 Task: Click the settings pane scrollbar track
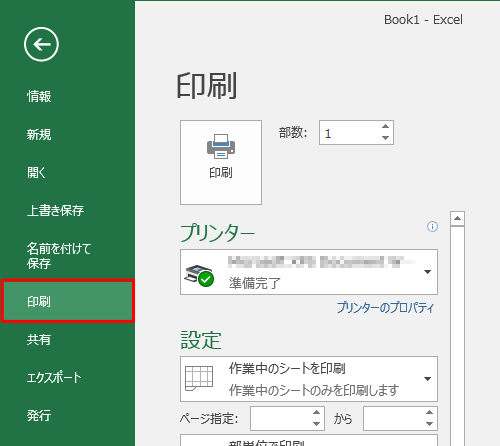click(x=457, y=336)
